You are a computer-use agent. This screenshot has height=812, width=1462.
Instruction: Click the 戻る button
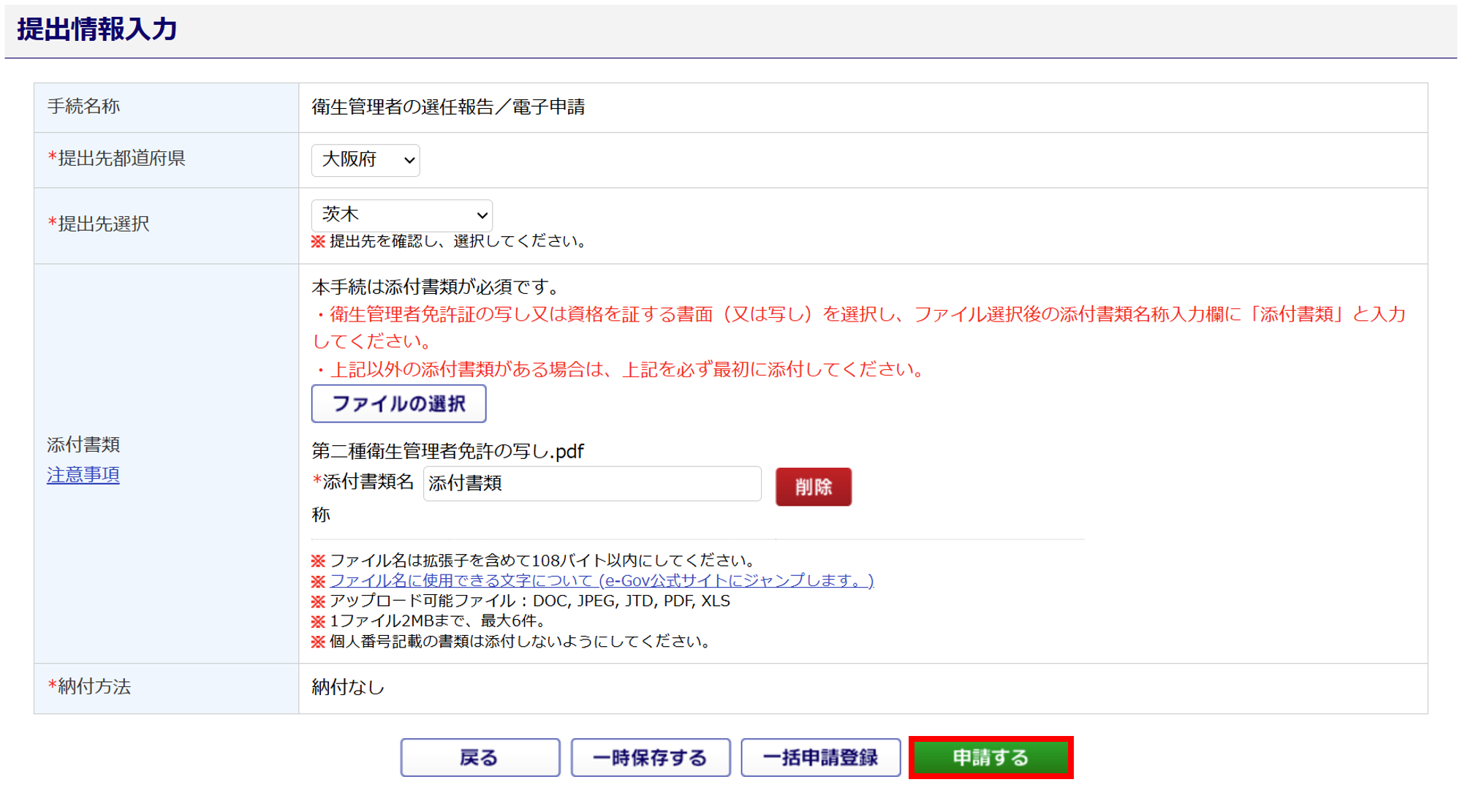480,757
